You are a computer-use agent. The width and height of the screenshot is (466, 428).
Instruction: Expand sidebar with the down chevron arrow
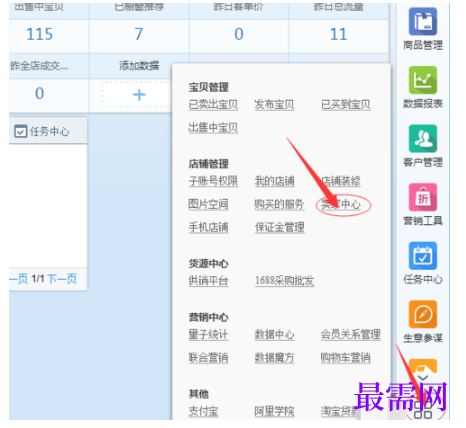423,378
